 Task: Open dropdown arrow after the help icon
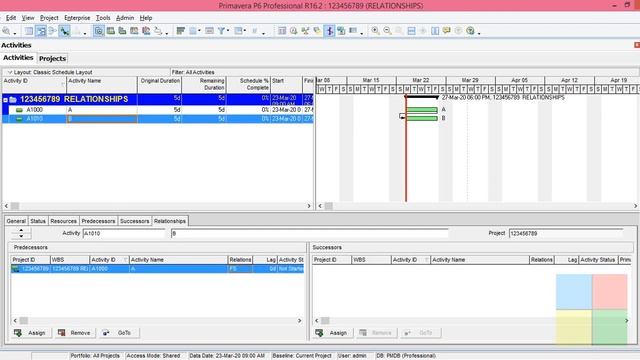click(479, 33)
